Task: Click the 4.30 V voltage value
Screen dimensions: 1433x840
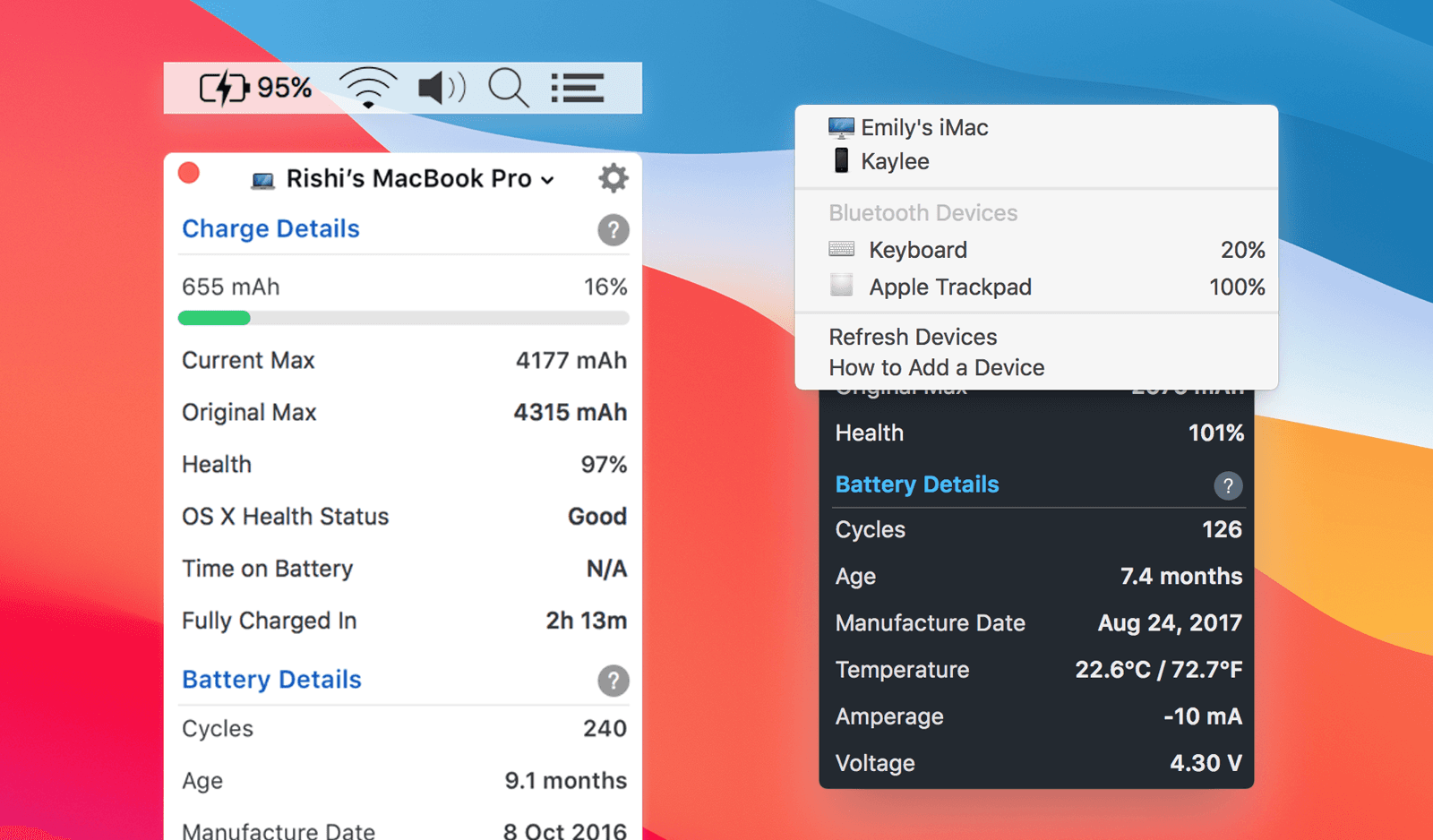Action: [x=1206, y=763]
